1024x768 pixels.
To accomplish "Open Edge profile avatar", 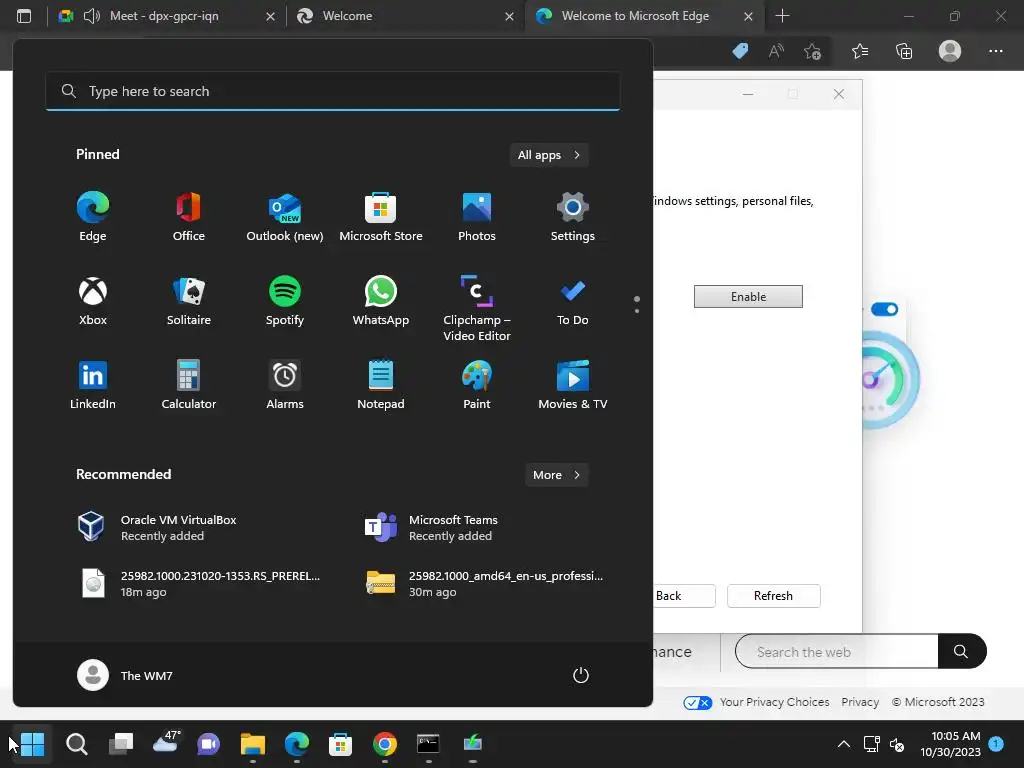I will click(950, 51).
